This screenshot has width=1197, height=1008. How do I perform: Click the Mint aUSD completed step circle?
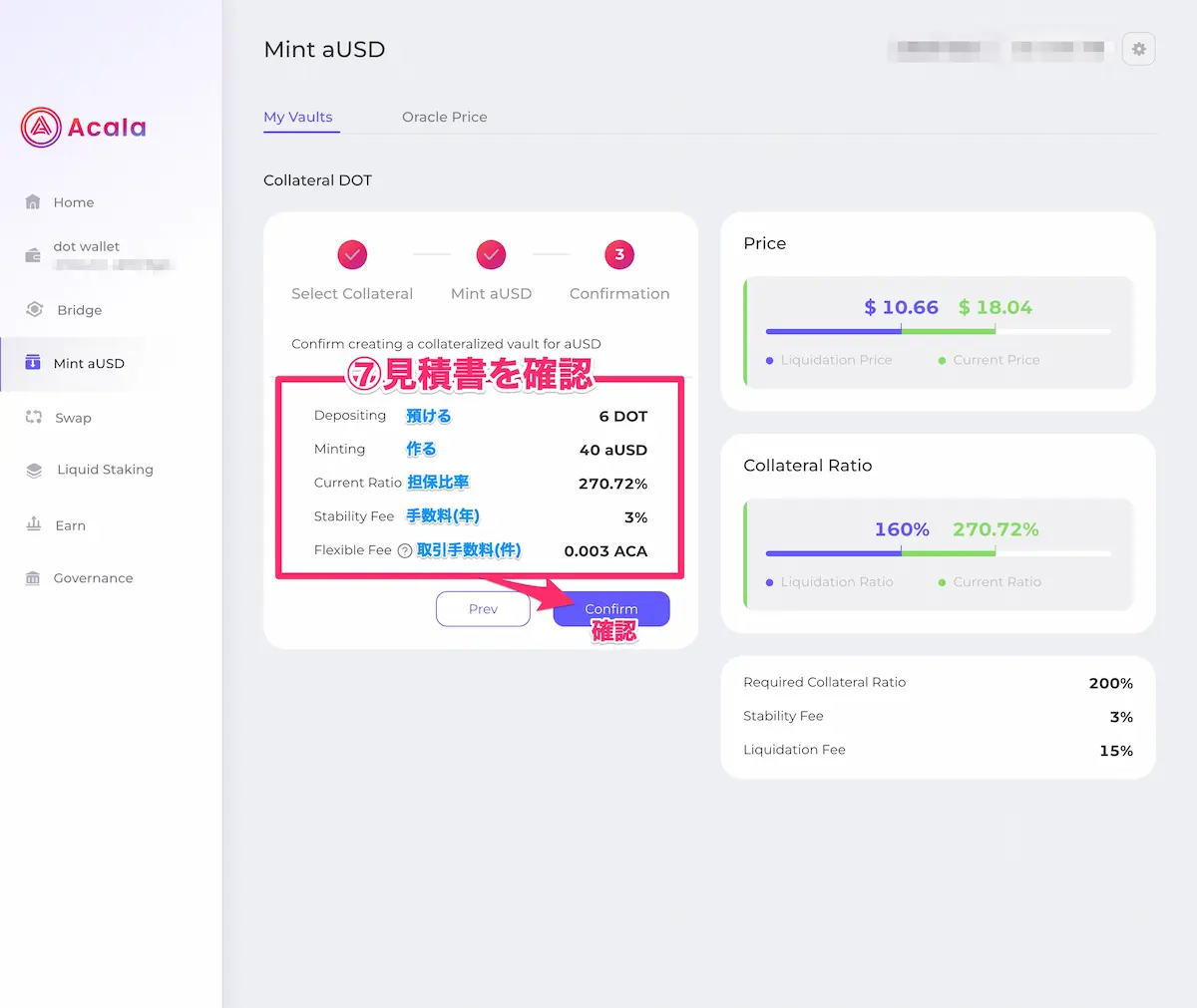pyautogui.click(x=491, y=254)
